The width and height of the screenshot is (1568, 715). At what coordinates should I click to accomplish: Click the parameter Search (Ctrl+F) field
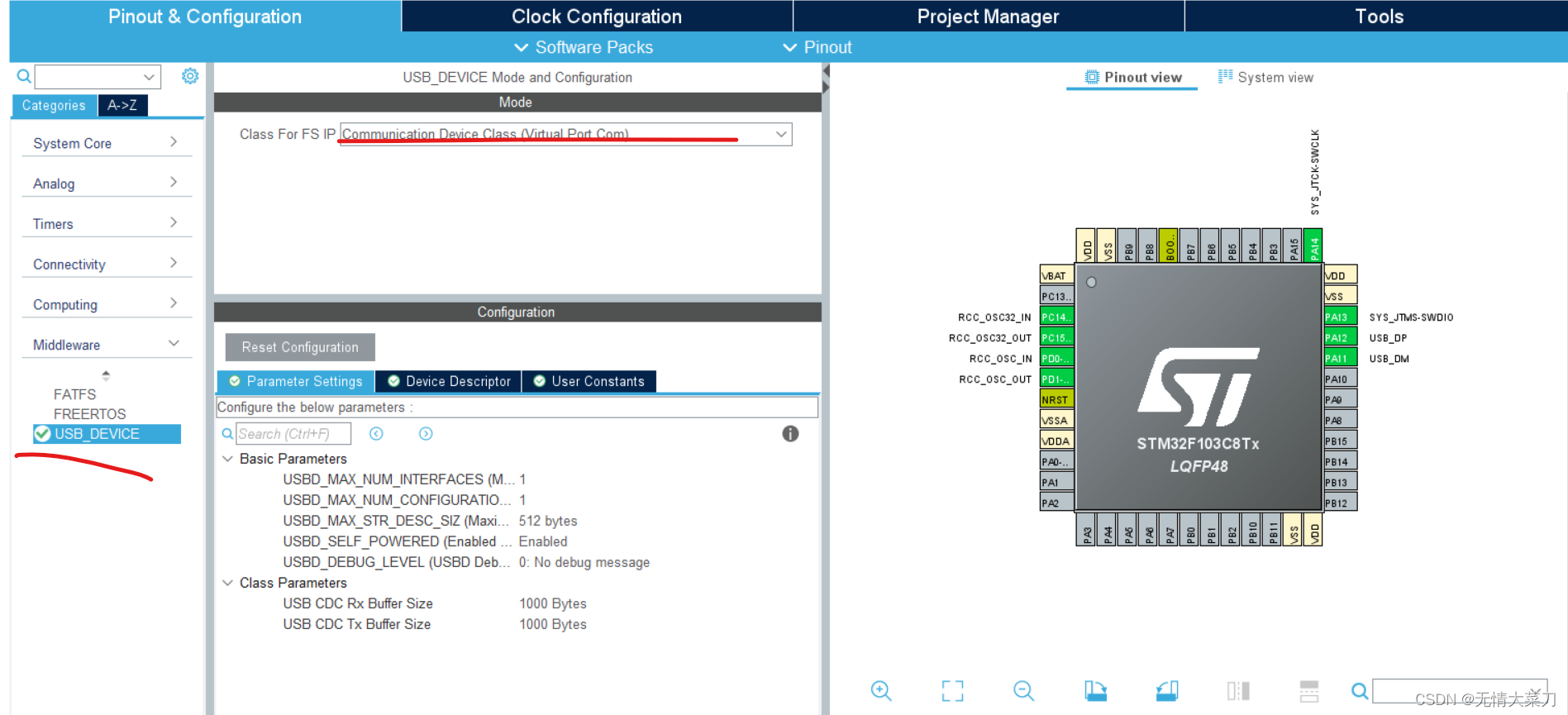(293, 434)
